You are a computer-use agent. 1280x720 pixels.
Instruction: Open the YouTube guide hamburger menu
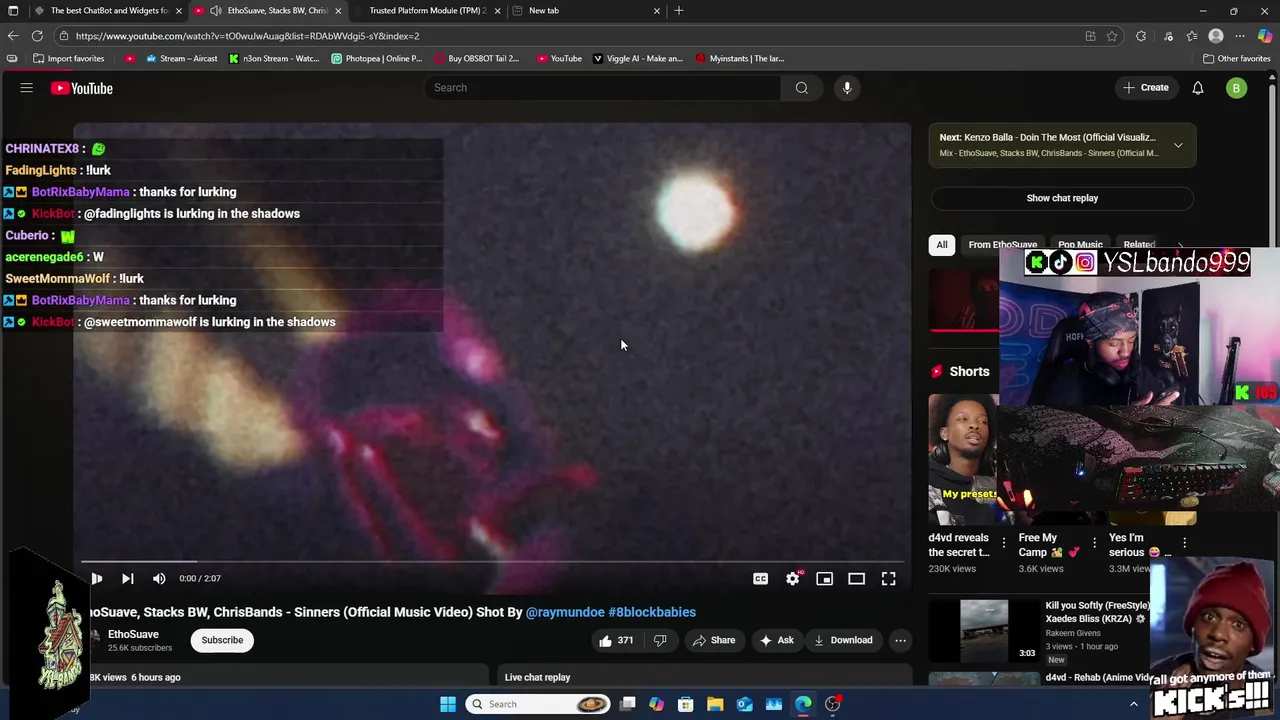(x=27, y=88)
